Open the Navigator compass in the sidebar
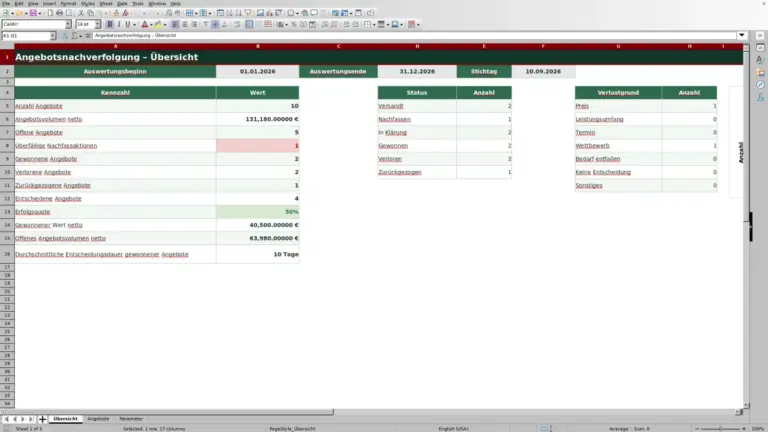 coord(760,85)
